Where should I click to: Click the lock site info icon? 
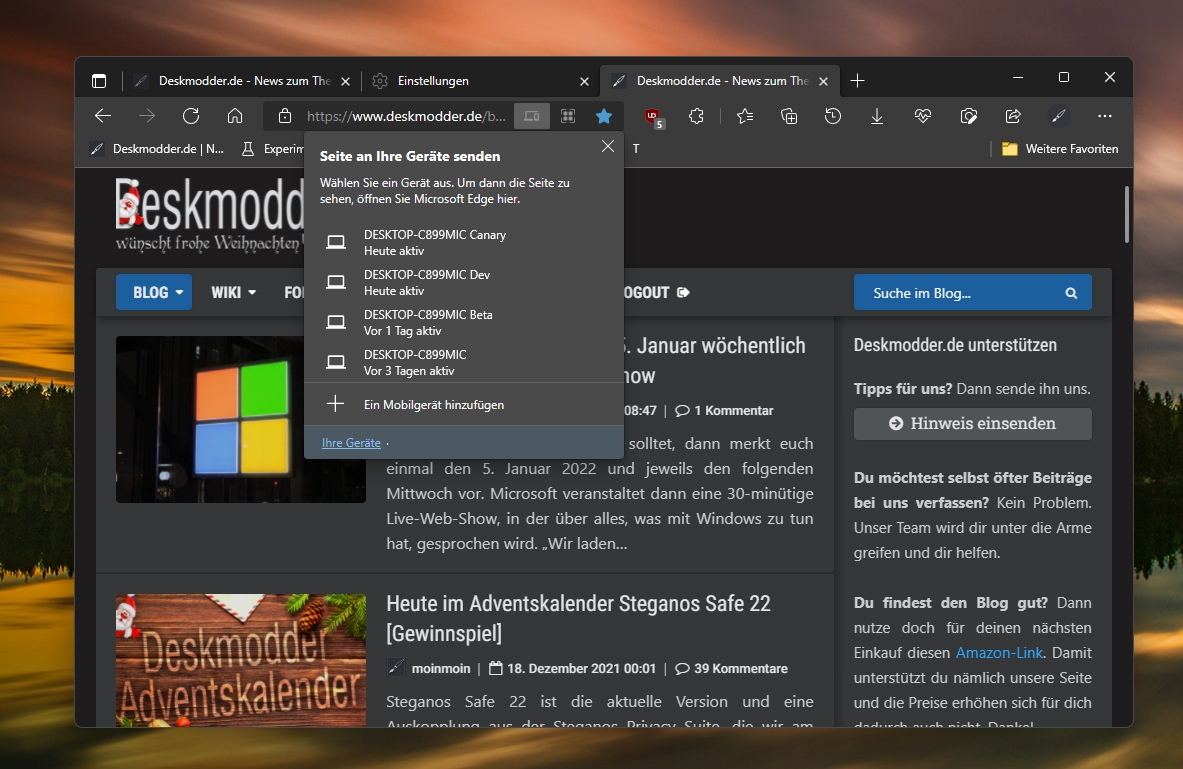[x=284, y=116]
